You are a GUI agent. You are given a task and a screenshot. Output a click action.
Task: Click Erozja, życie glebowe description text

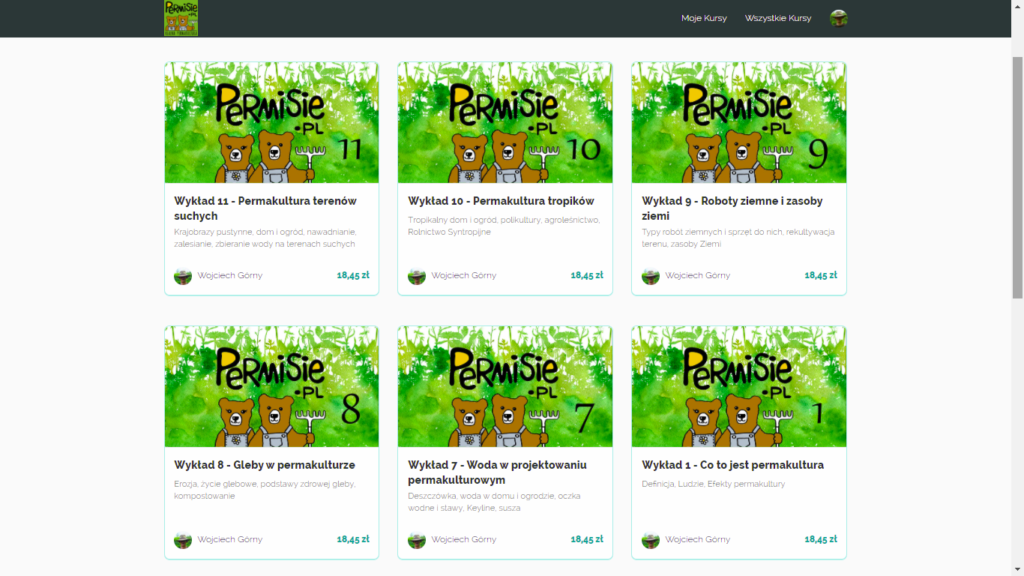pyautogui.click(x=264, y=490)
